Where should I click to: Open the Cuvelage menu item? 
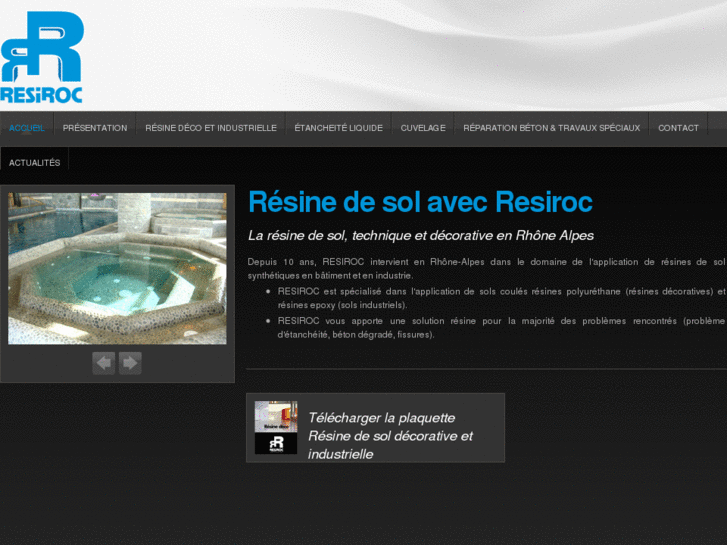tap(423, 128)
